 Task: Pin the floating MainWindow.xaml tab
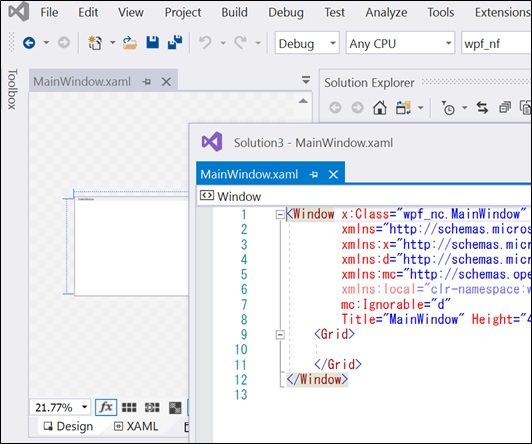pyautogui.click(x=314, y=174)
